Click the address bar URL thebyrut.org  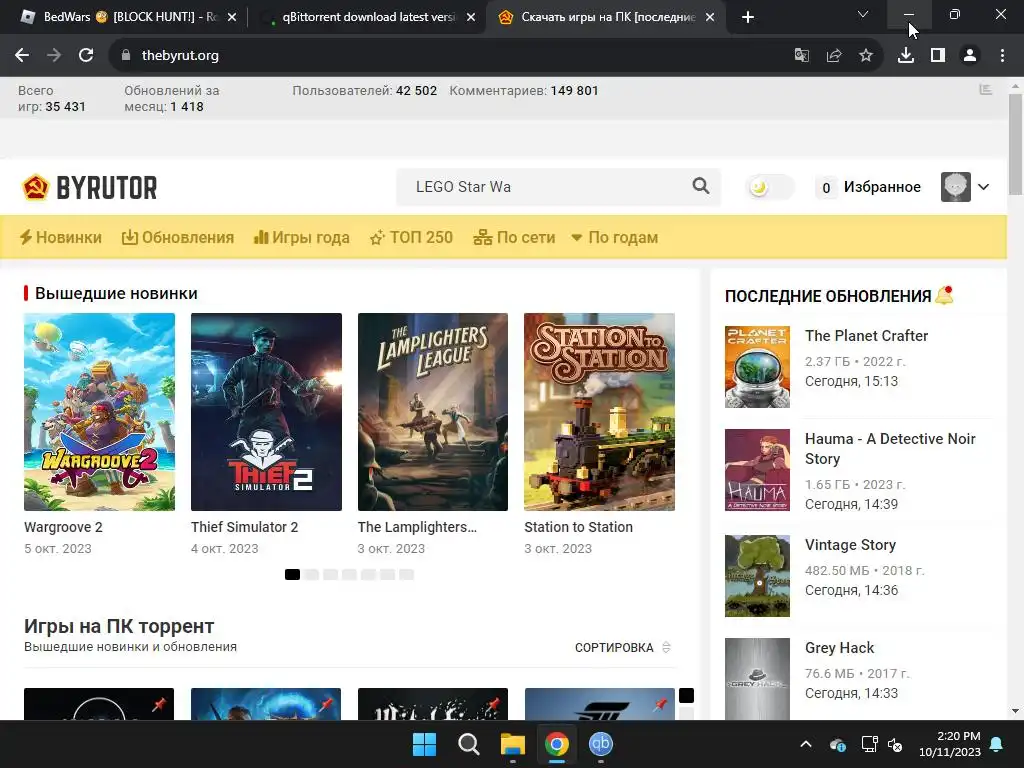coord(180,56)
